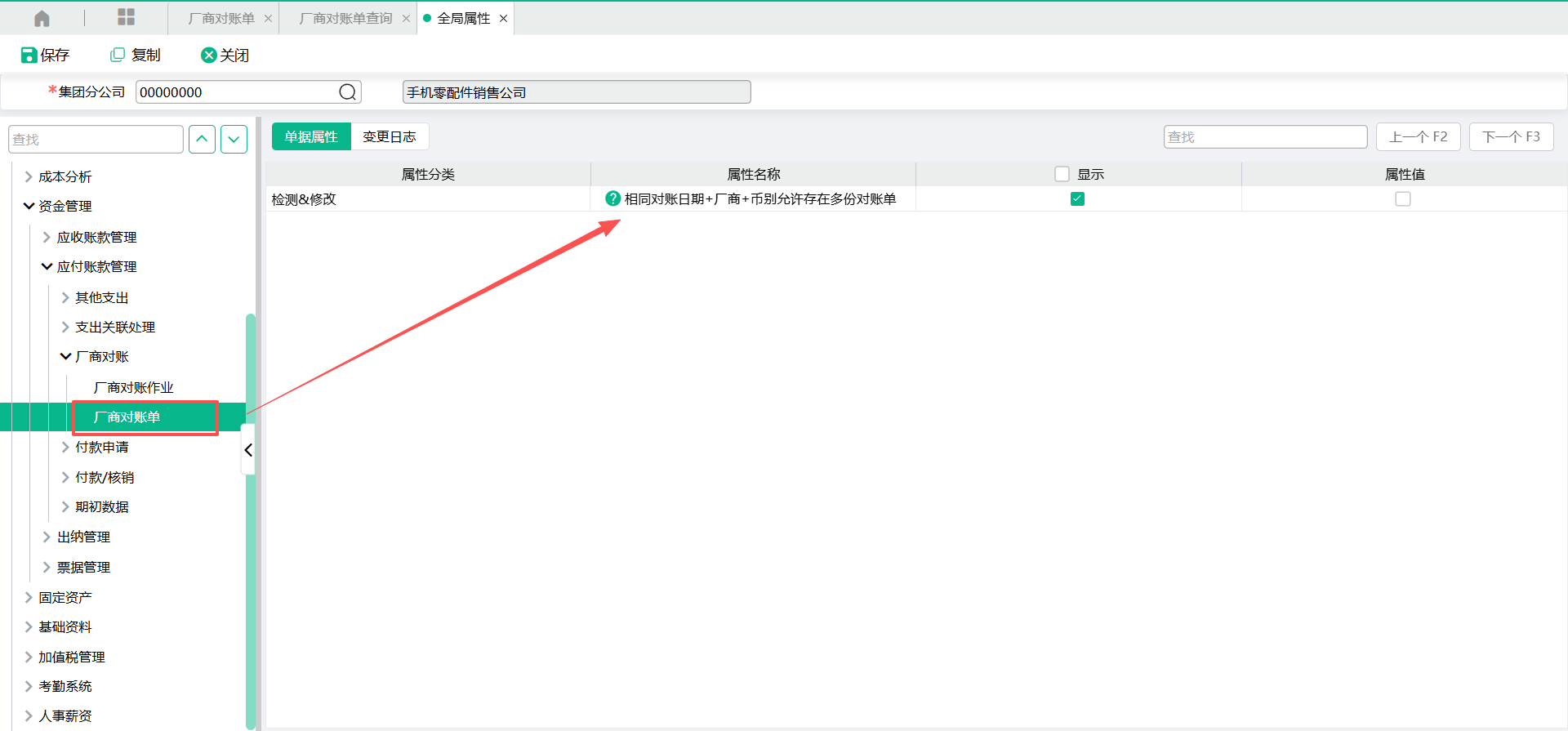Switch to the 厂商对账单查询 tab

[x=345, y=18]
